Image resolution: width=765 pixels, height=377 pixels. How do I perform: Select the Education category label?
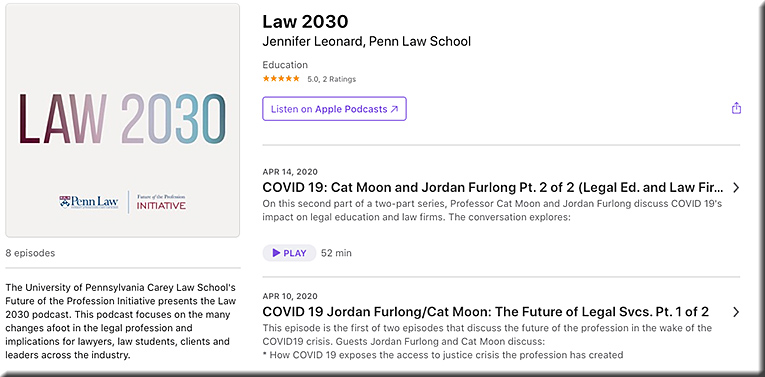coord(285,65)
